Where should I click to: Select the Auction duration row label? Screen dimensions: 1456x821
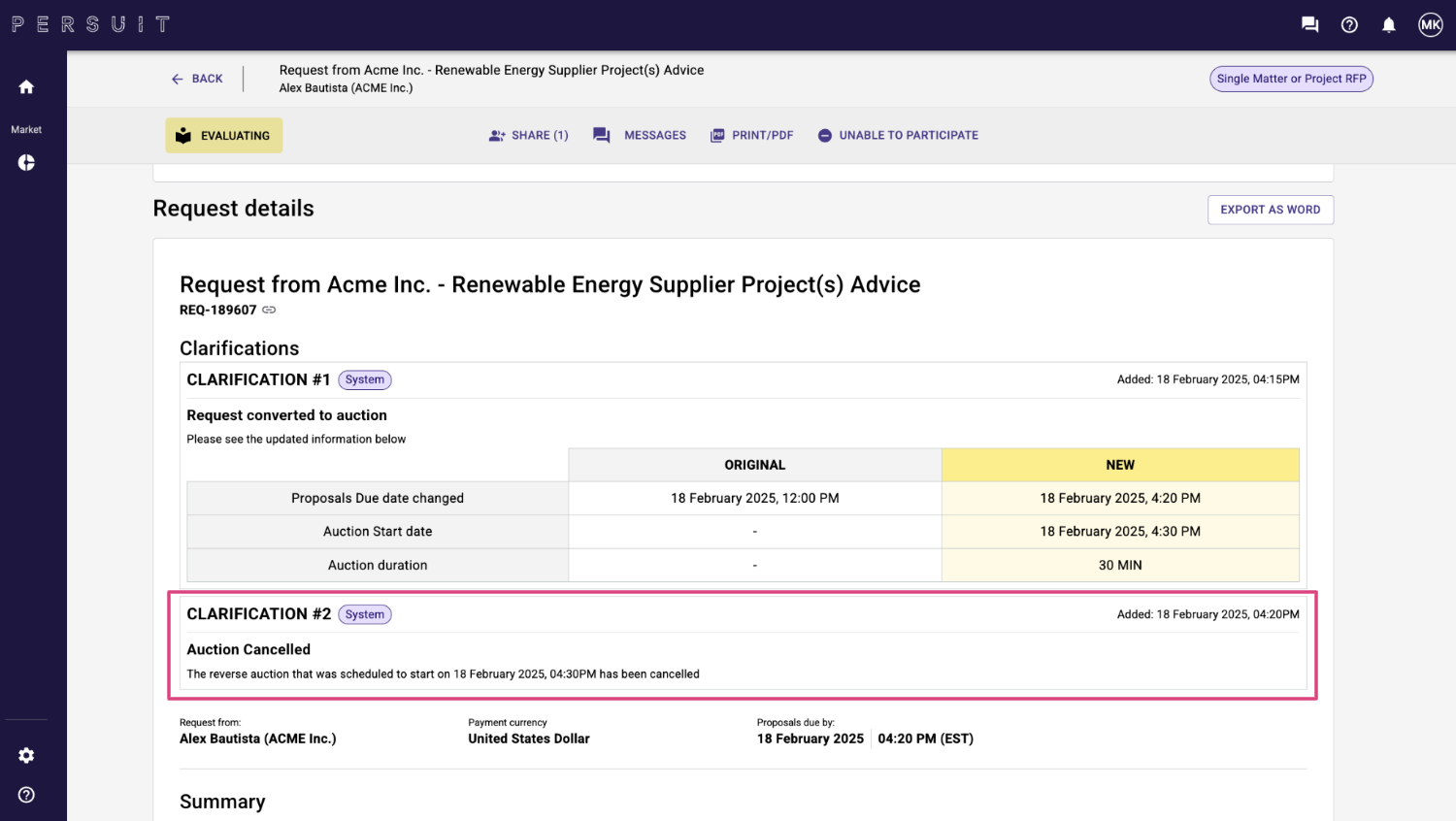(378, 565)
